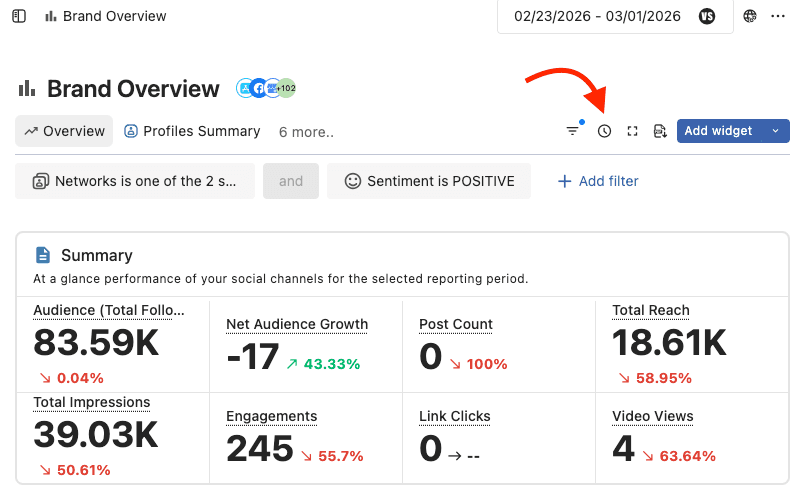Expand the '6 more..' tabs list

click(306, 131)
